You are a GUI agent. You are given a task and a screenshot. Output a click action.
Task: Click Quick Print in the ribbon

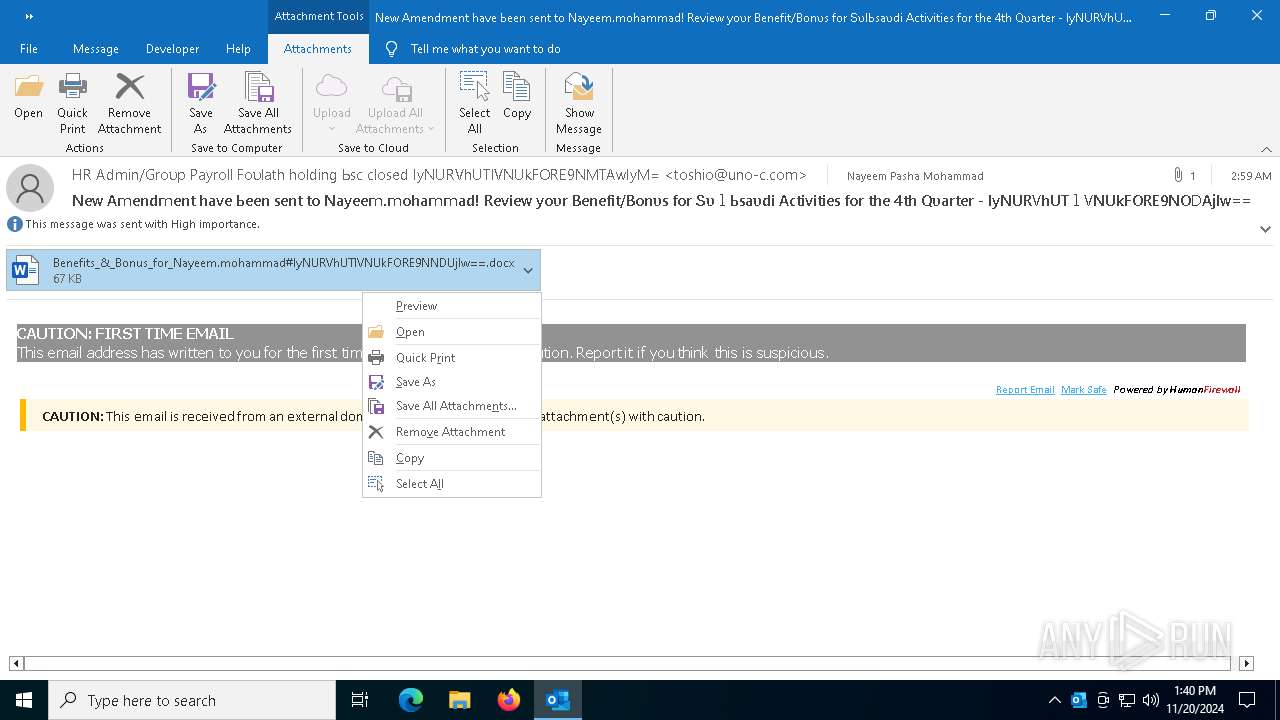(72, 103)
